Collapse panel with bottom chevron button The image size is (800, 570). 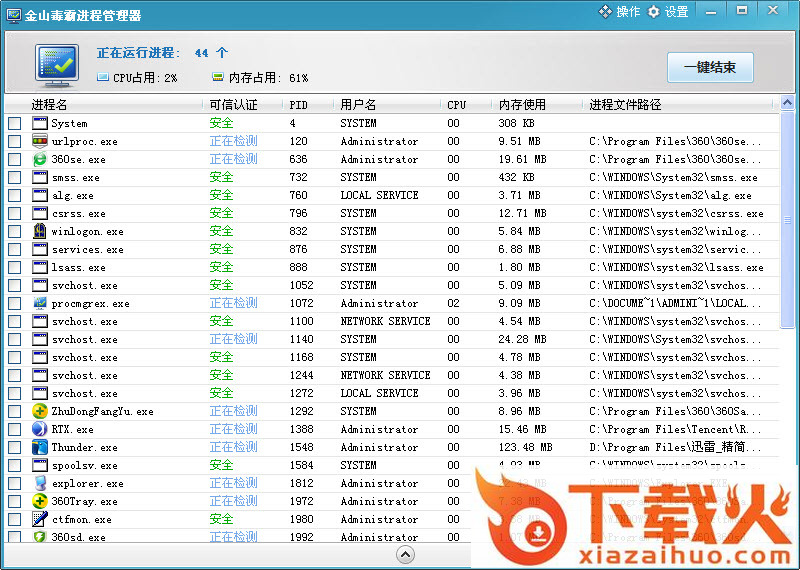(x=405, y=555)
